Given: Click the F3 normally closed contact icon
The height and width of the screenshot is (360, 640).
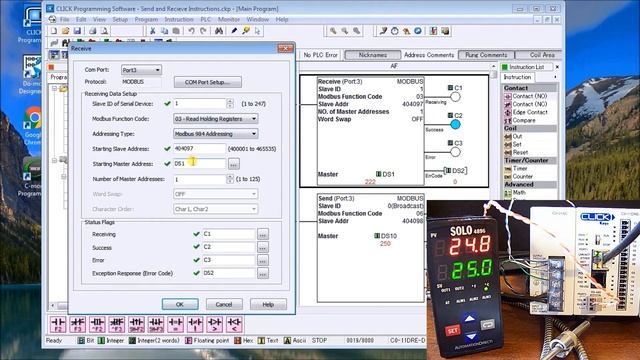Looking at the screenshot, I should point(78,324).
